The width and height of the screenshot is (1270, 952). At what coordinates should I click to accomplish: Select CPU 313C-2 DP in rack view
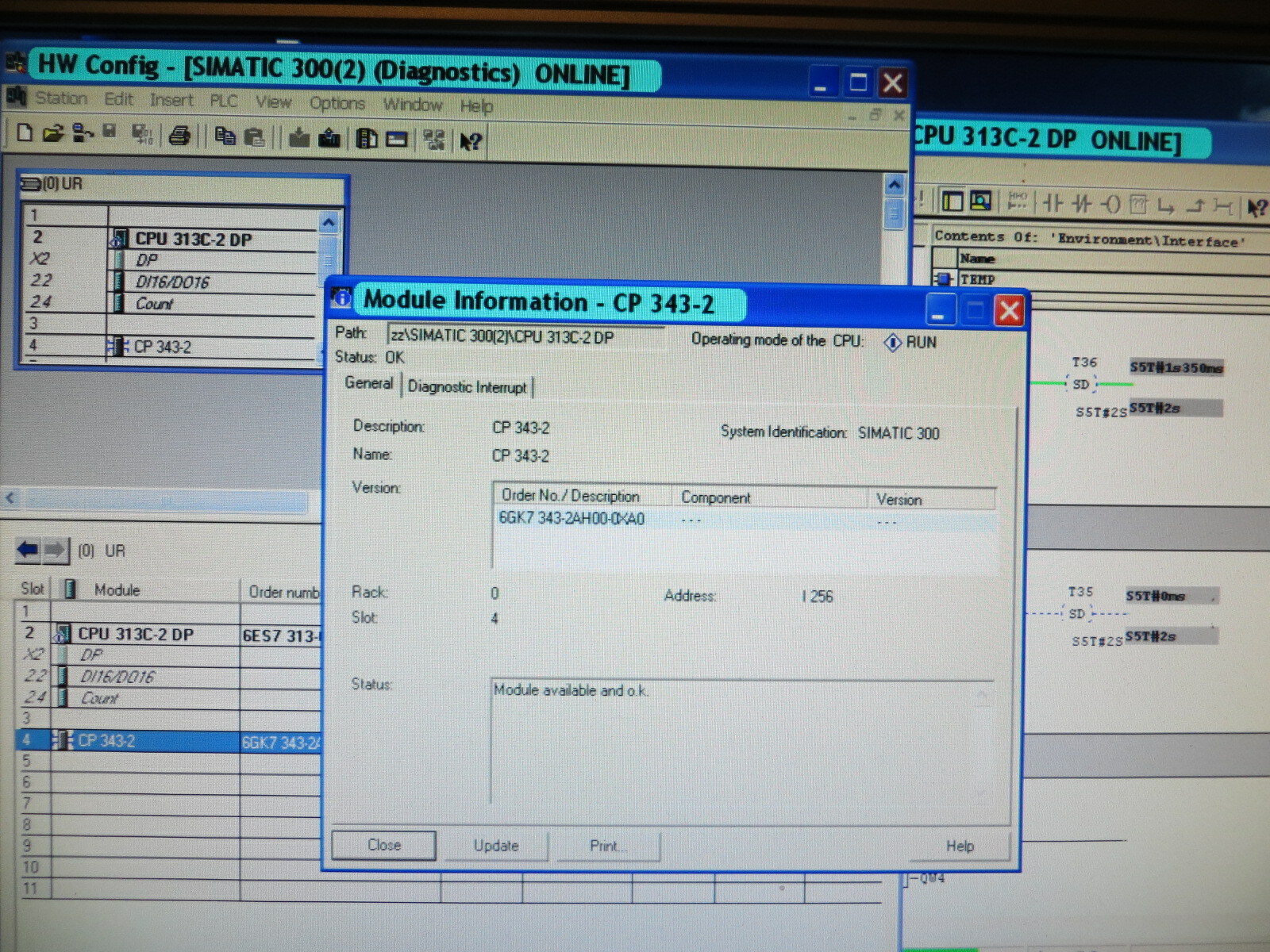[193, 240]
